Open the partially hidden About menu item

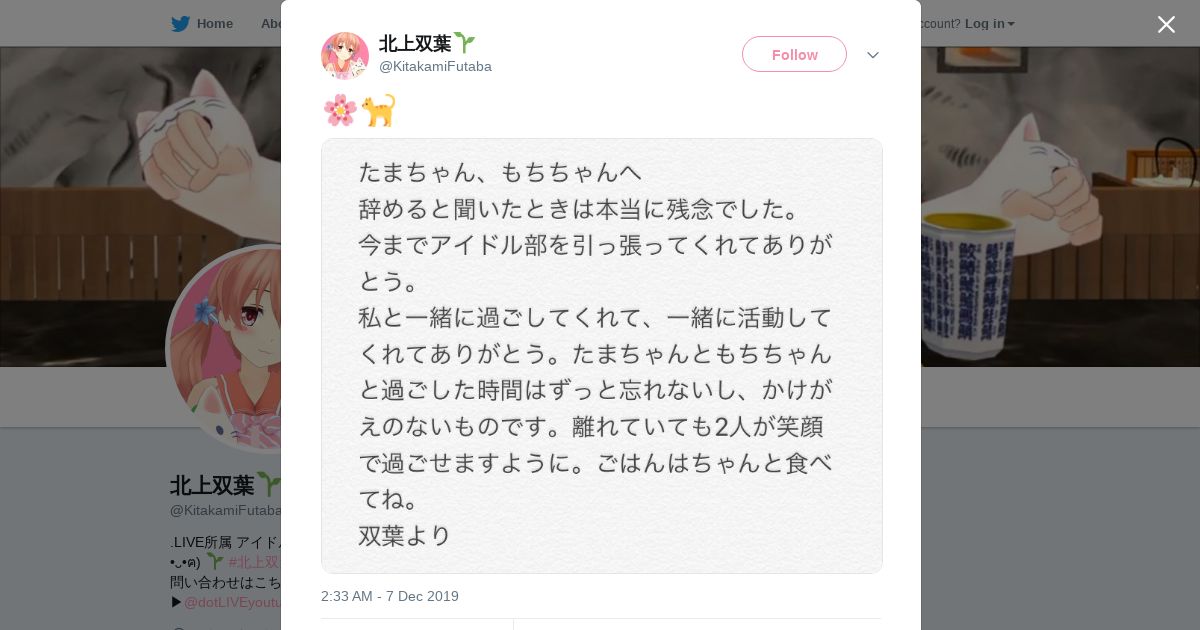270,24
